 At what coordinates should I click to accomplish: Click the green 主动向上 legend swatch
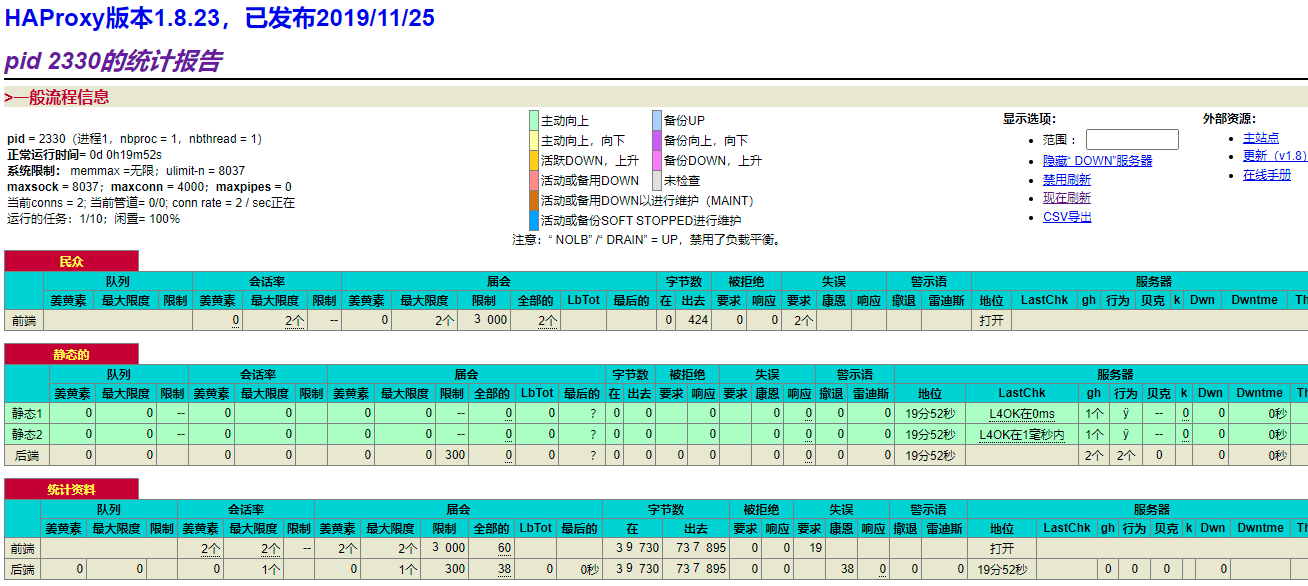[x=534, y=121]
